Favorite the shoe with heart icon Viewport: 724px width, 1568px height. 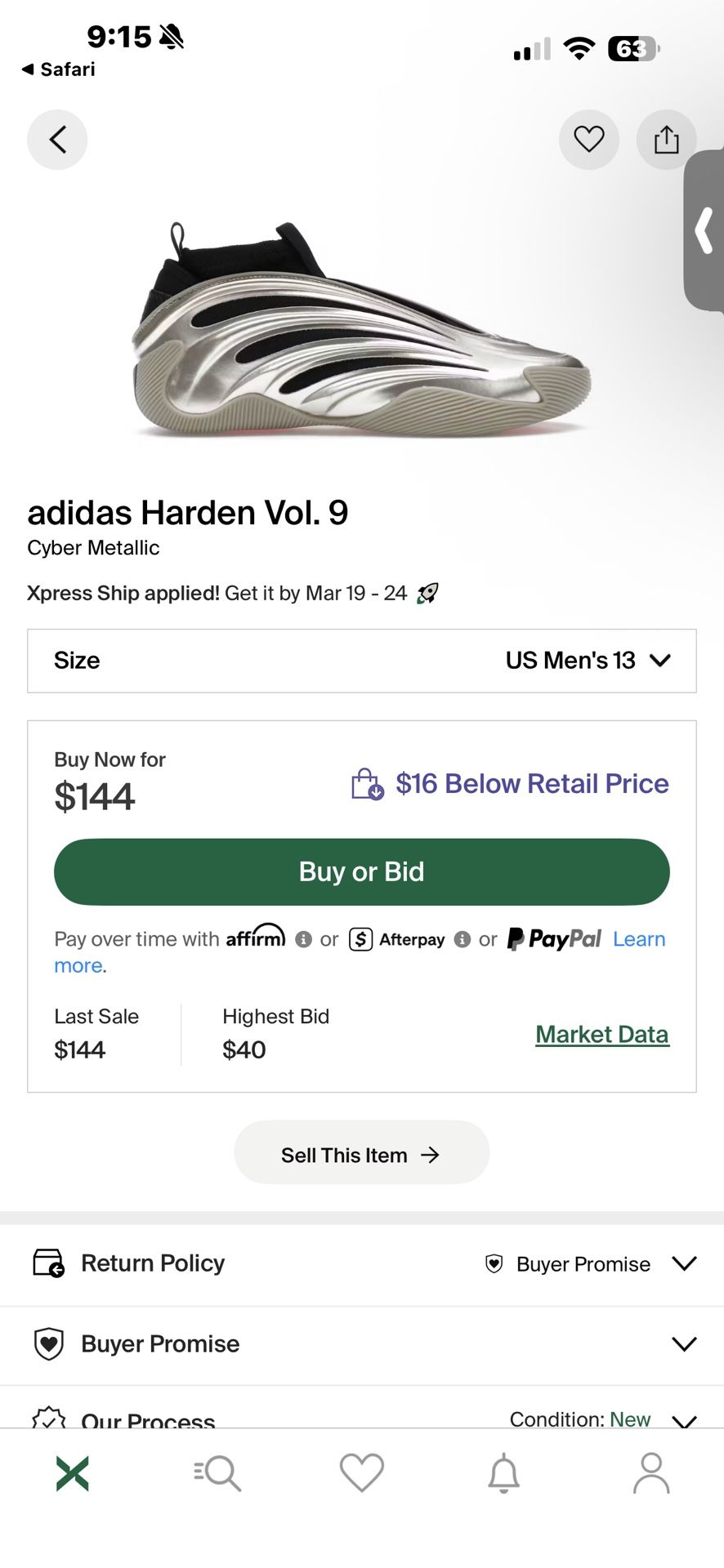coord(588,140)
